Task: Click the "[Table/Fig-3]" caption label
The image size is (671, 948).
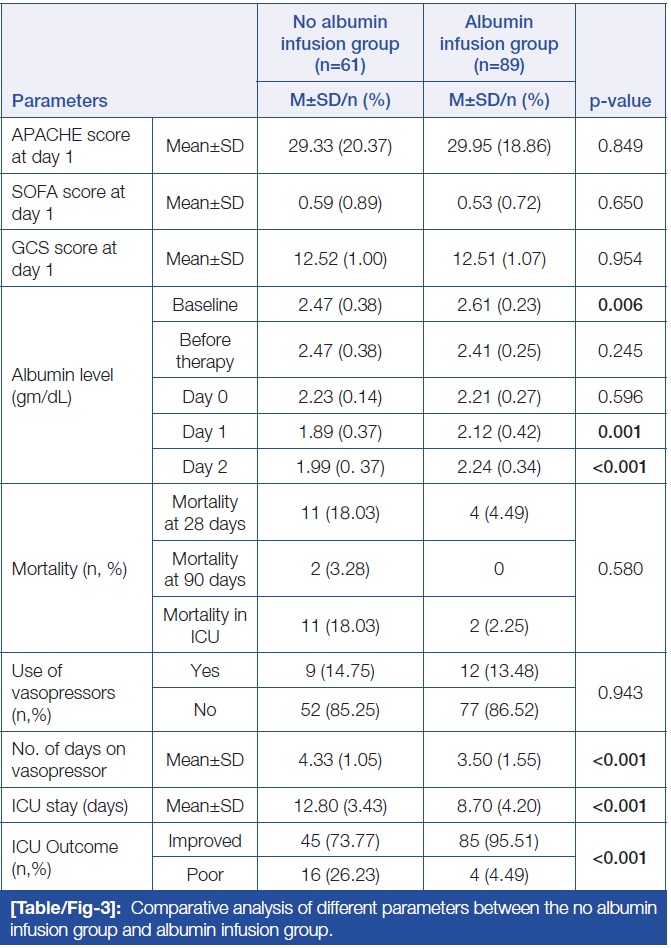Action: pyautogui.click(x=66, y=908)
